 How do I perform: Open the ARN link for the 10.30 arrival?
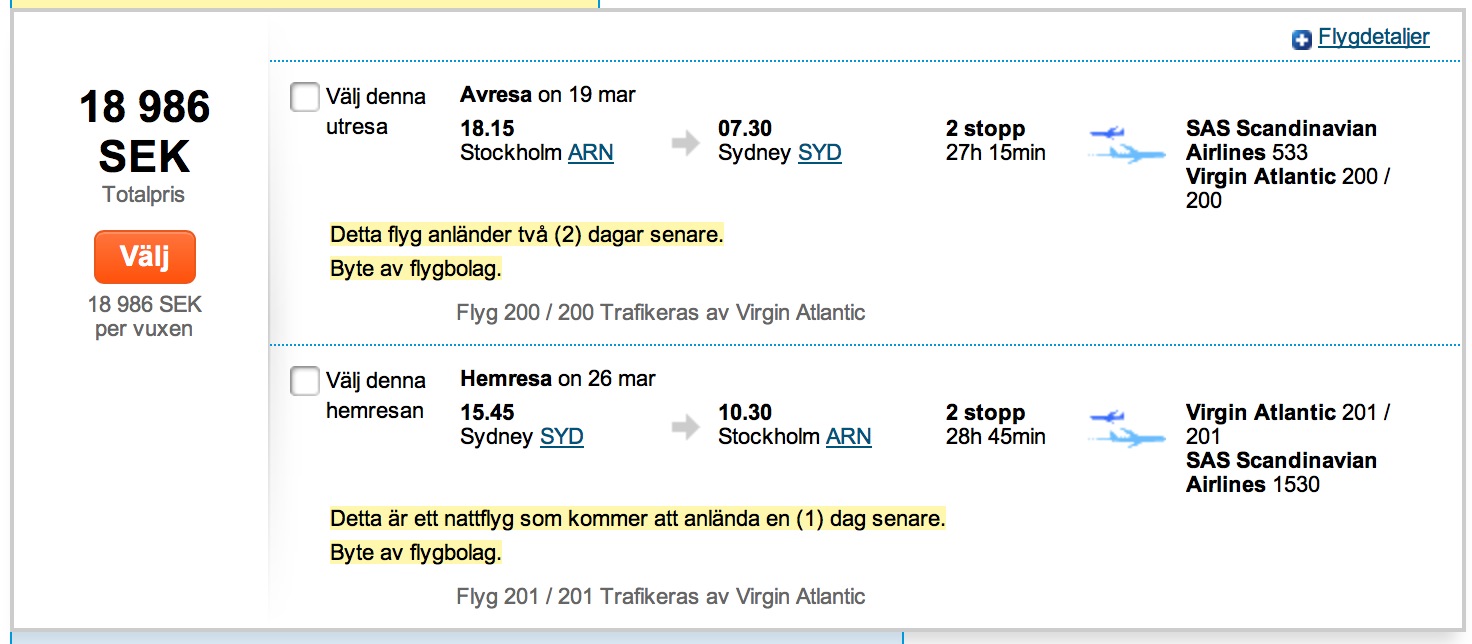point(848,437)
